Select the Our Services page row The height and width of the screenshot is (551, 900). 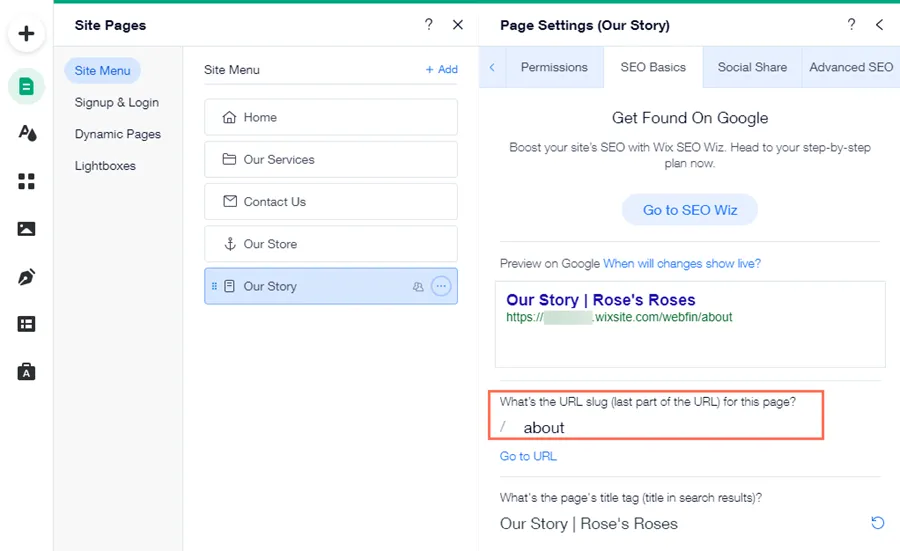pos(331,159)
